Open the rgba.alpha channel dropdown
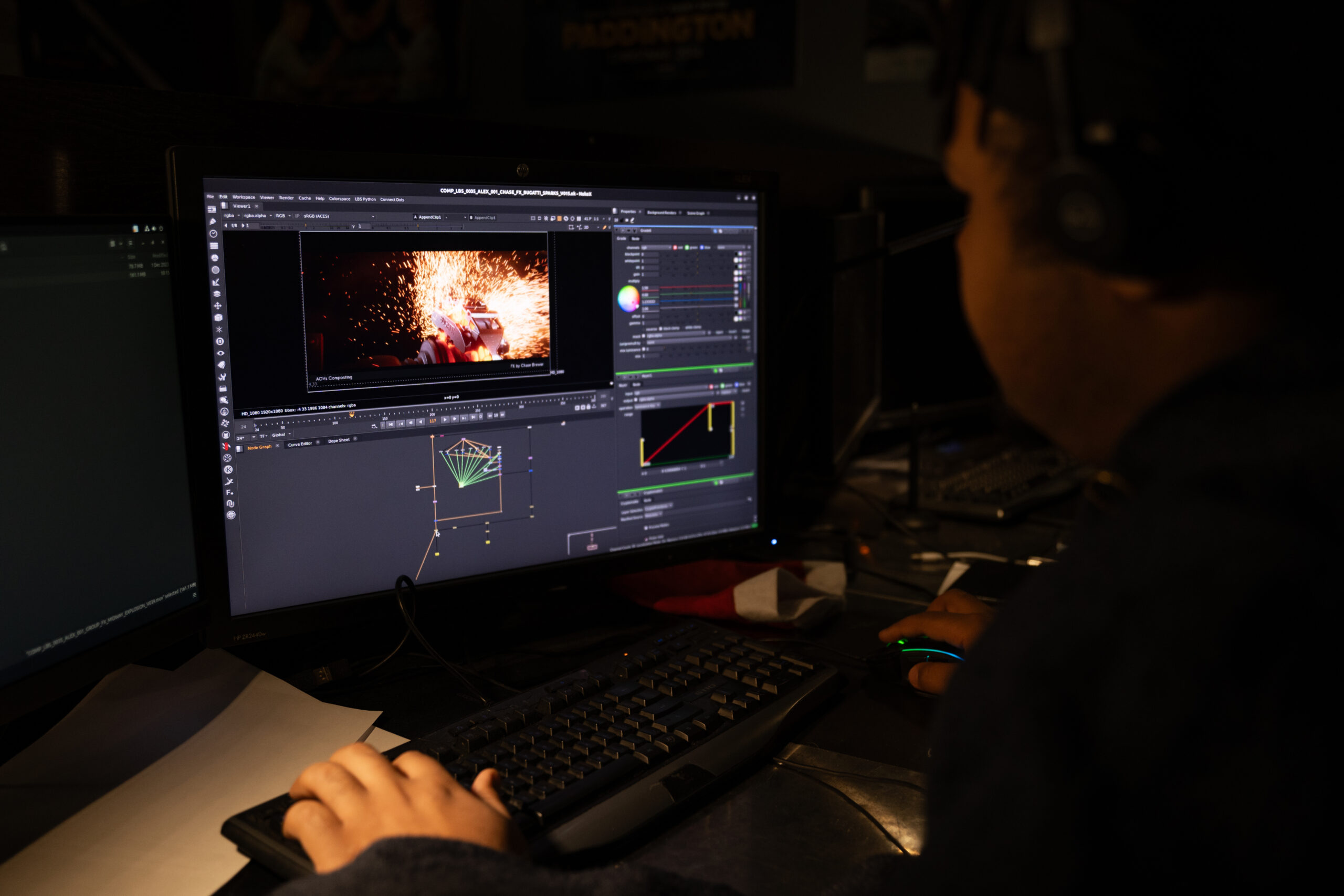This screenshot has width=1344, height=896. (258, 215)
